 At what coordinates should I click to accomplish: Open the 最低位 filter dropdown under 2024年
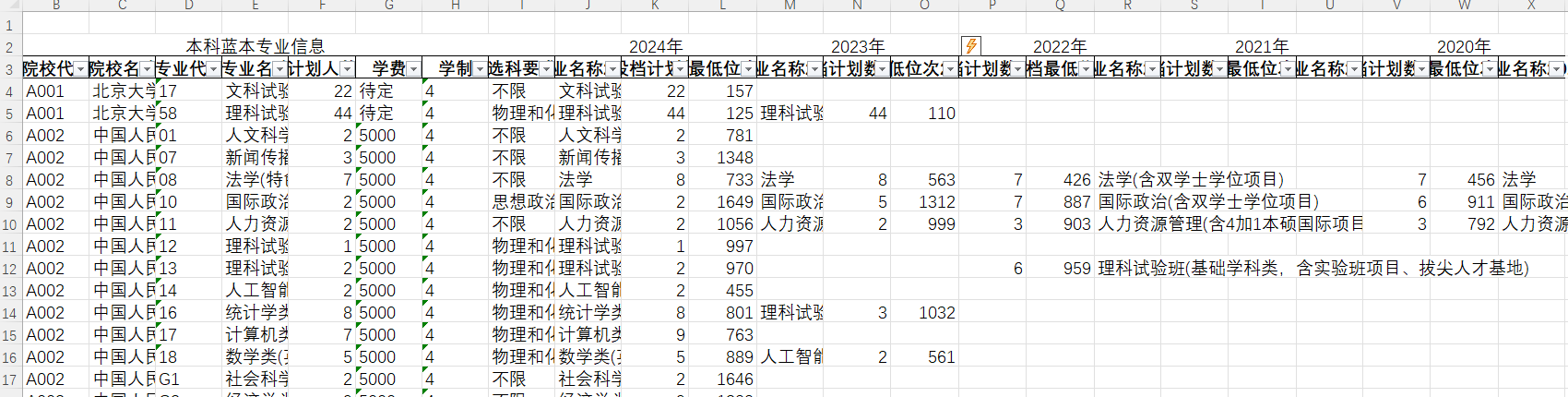[x=748, y=69]
